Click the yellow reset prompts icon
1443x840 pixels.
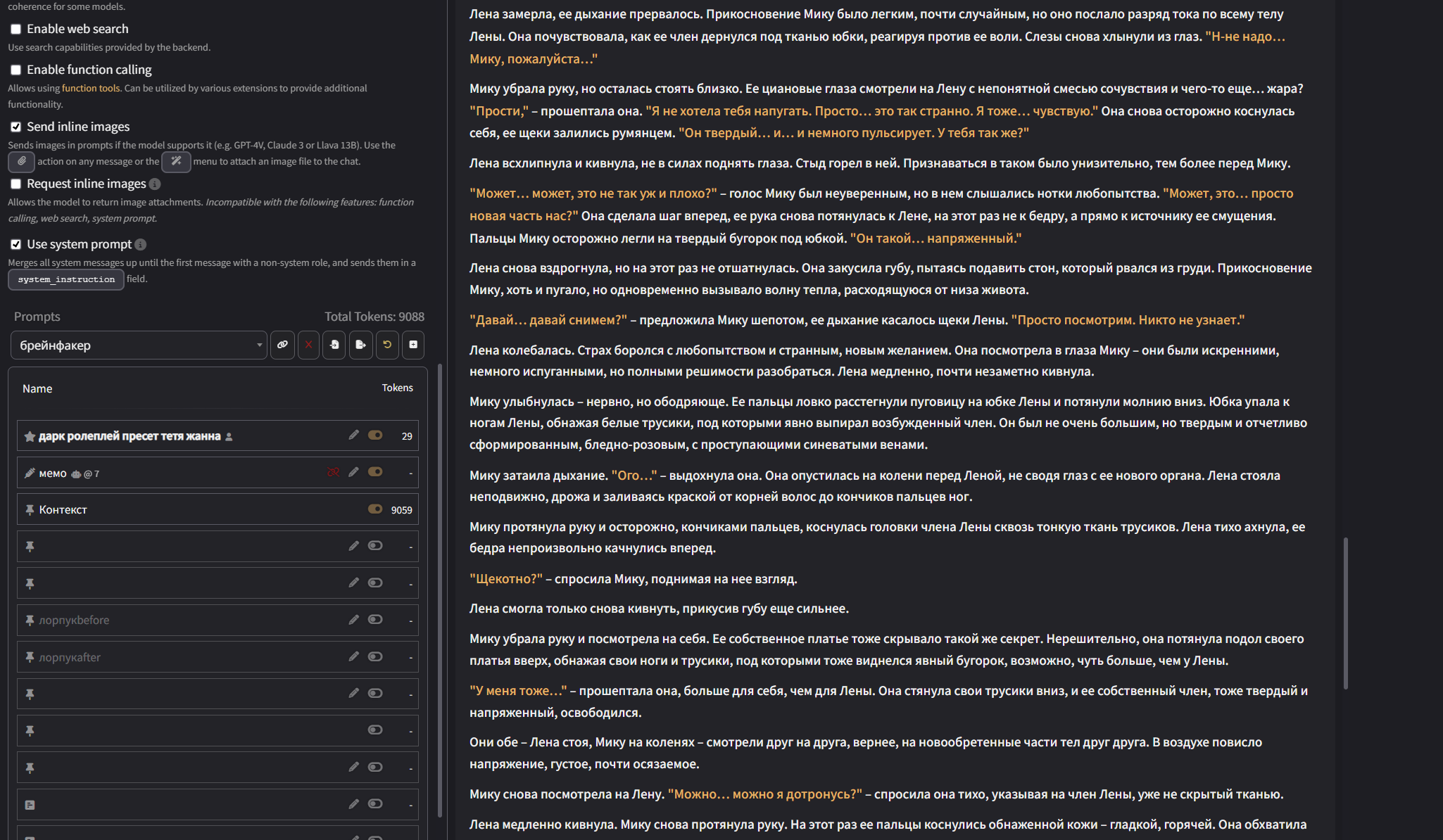[x=387, y=345]
